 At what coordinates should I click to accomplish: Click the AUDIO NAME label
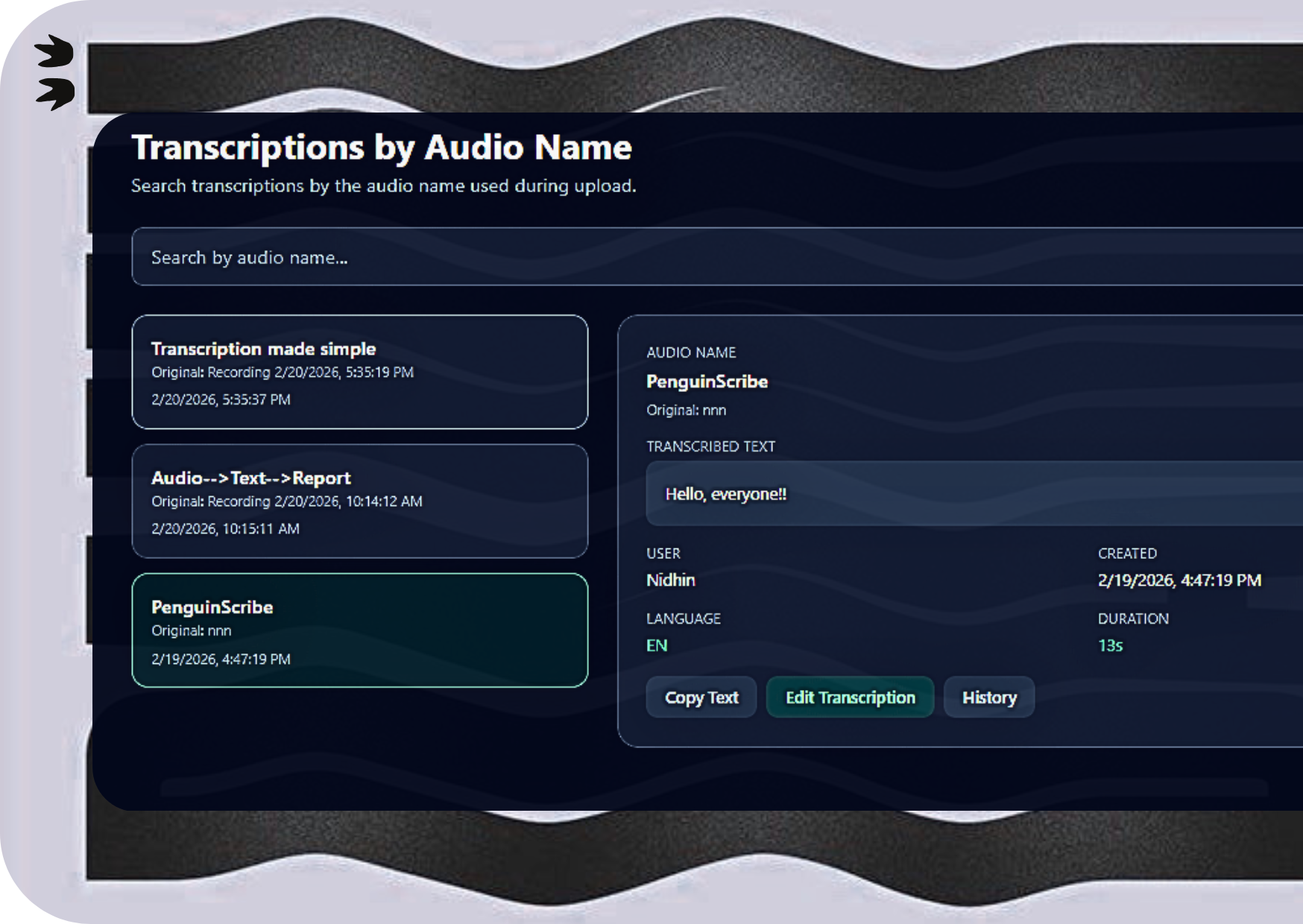pyautogui.click(x=691, y=352)
